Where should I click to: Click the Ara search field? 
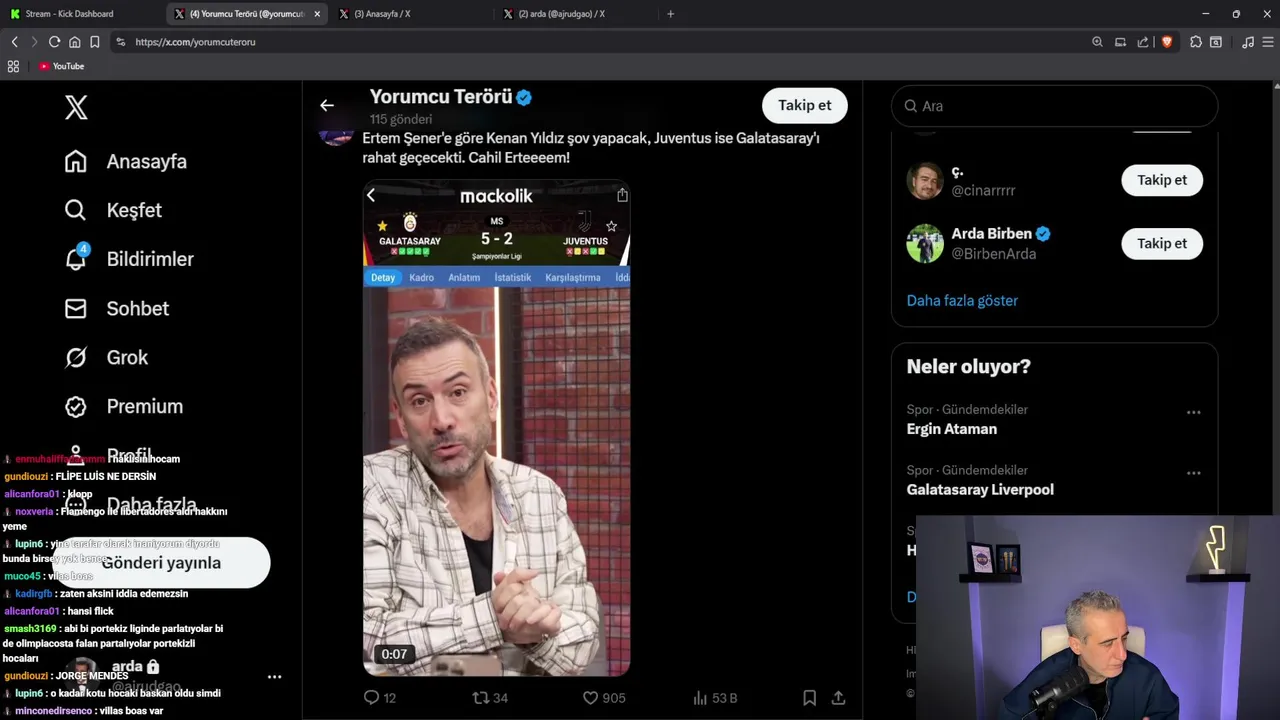1054,106
